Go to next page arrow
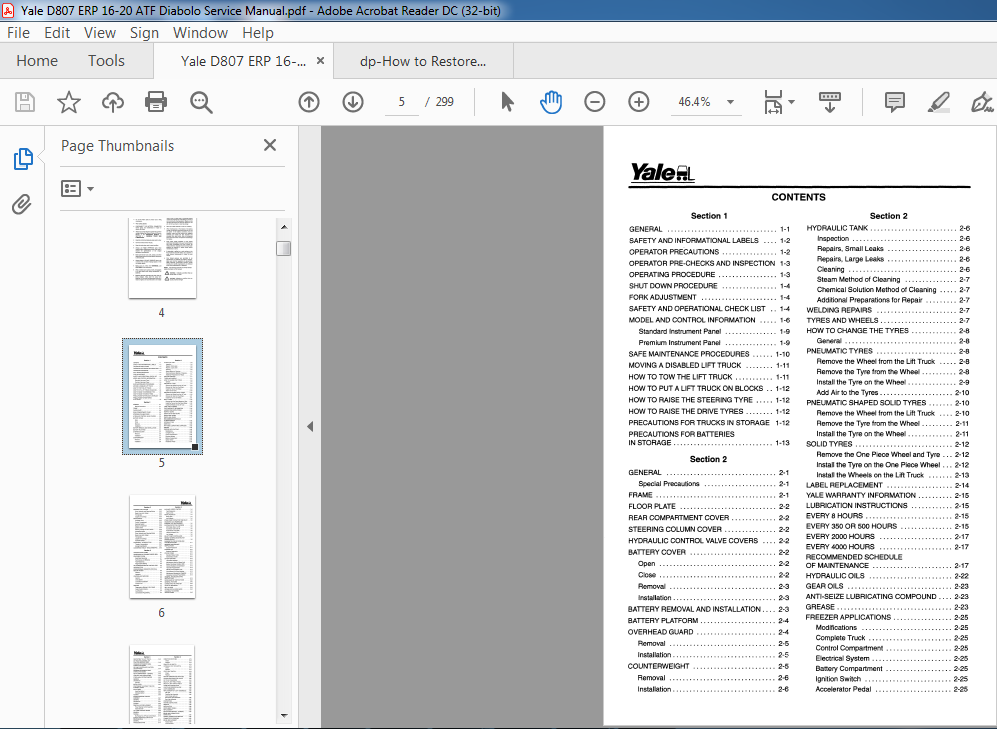 point(353,102)
